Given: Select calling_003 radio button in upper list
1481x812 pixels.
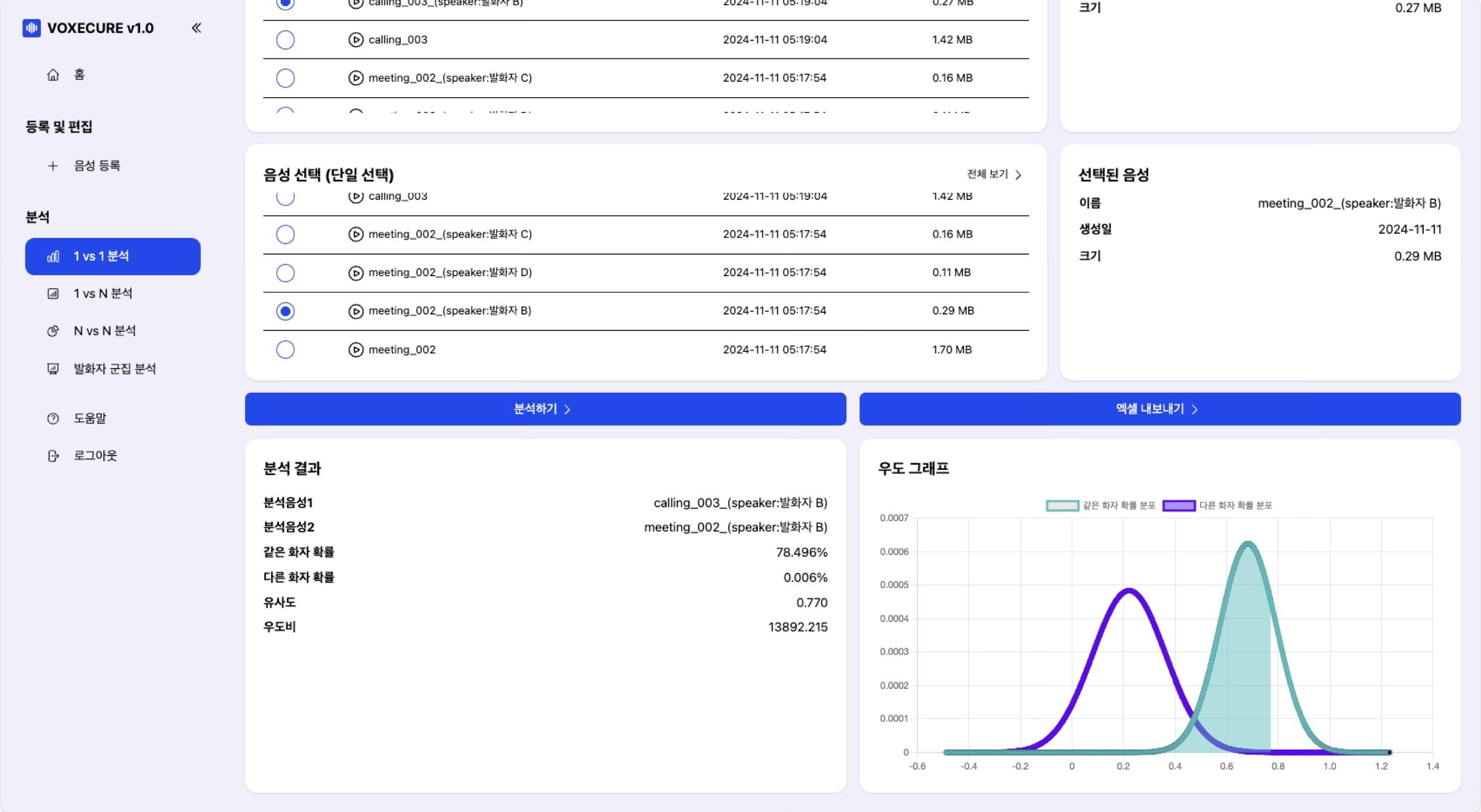Looking at the screenshot, I should (x=285, y=40).
